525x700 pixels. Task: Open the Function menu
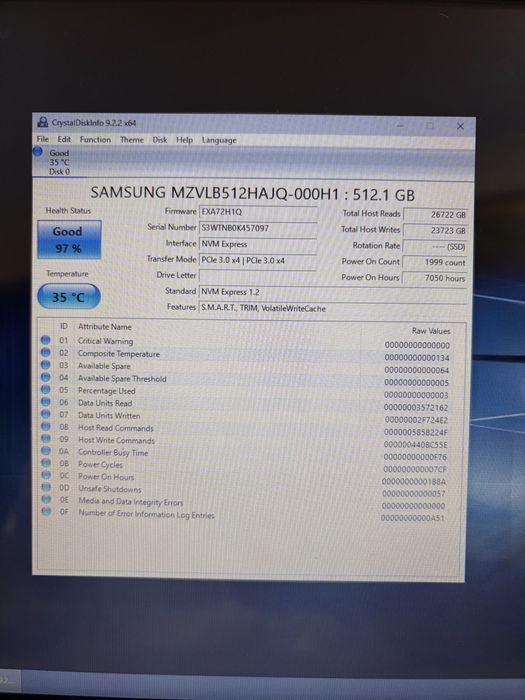point(95,140)
